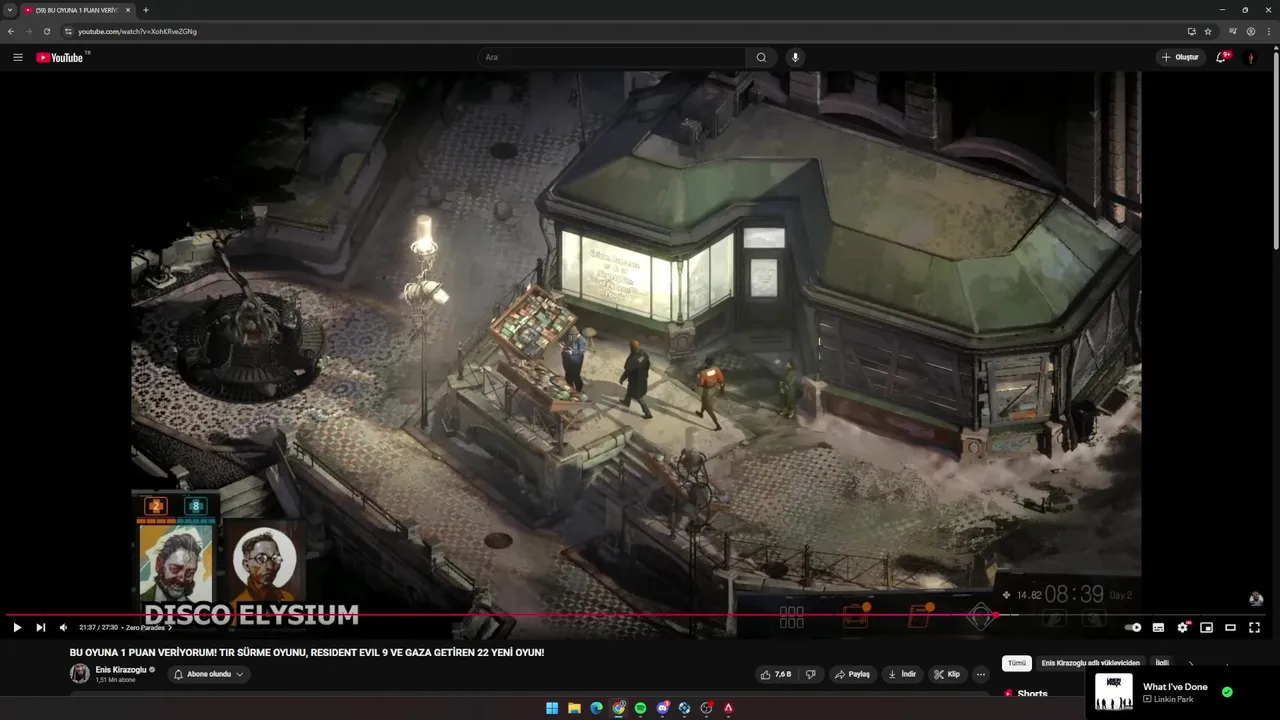This screenshot has width=1280, height=720.
Task: Start voice search with the microphone
Action: pyautogui.click(x=795, y=57)
